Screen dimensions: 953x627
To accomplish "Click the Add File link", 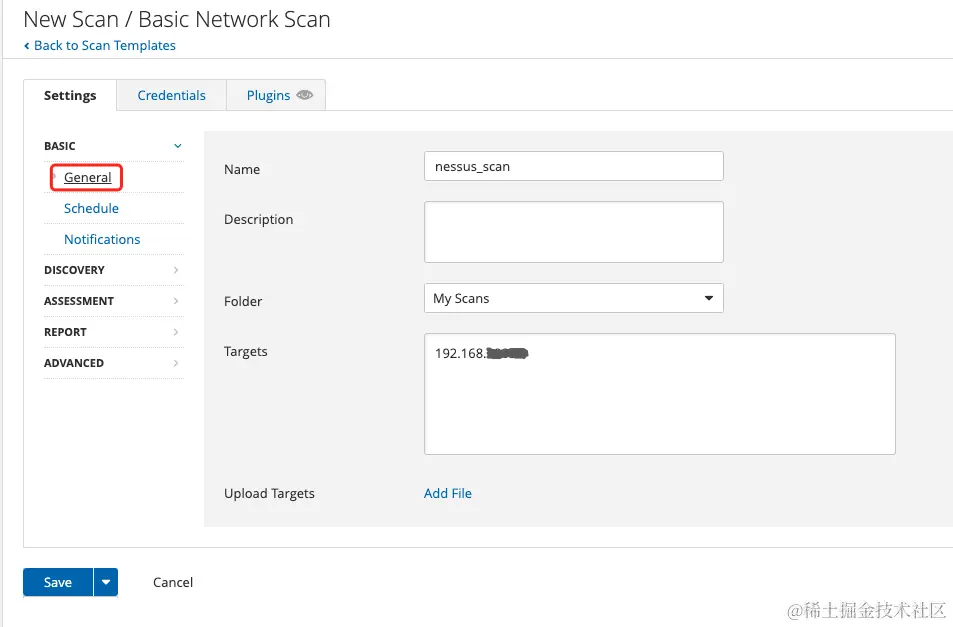I will tap(447, 493).
